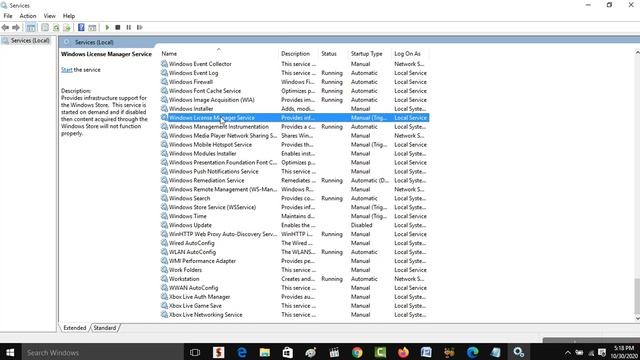Sort by the Log On As column header

411,53
